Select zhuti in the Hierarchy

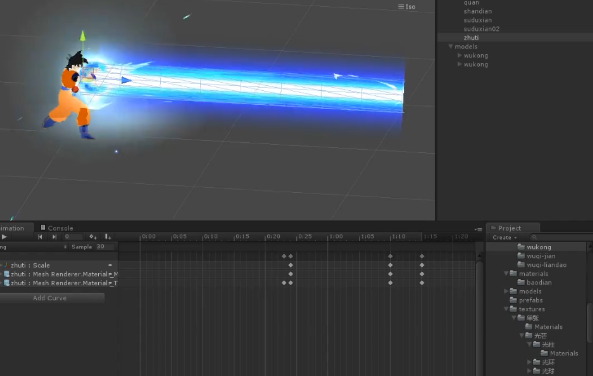click(471, 37)
